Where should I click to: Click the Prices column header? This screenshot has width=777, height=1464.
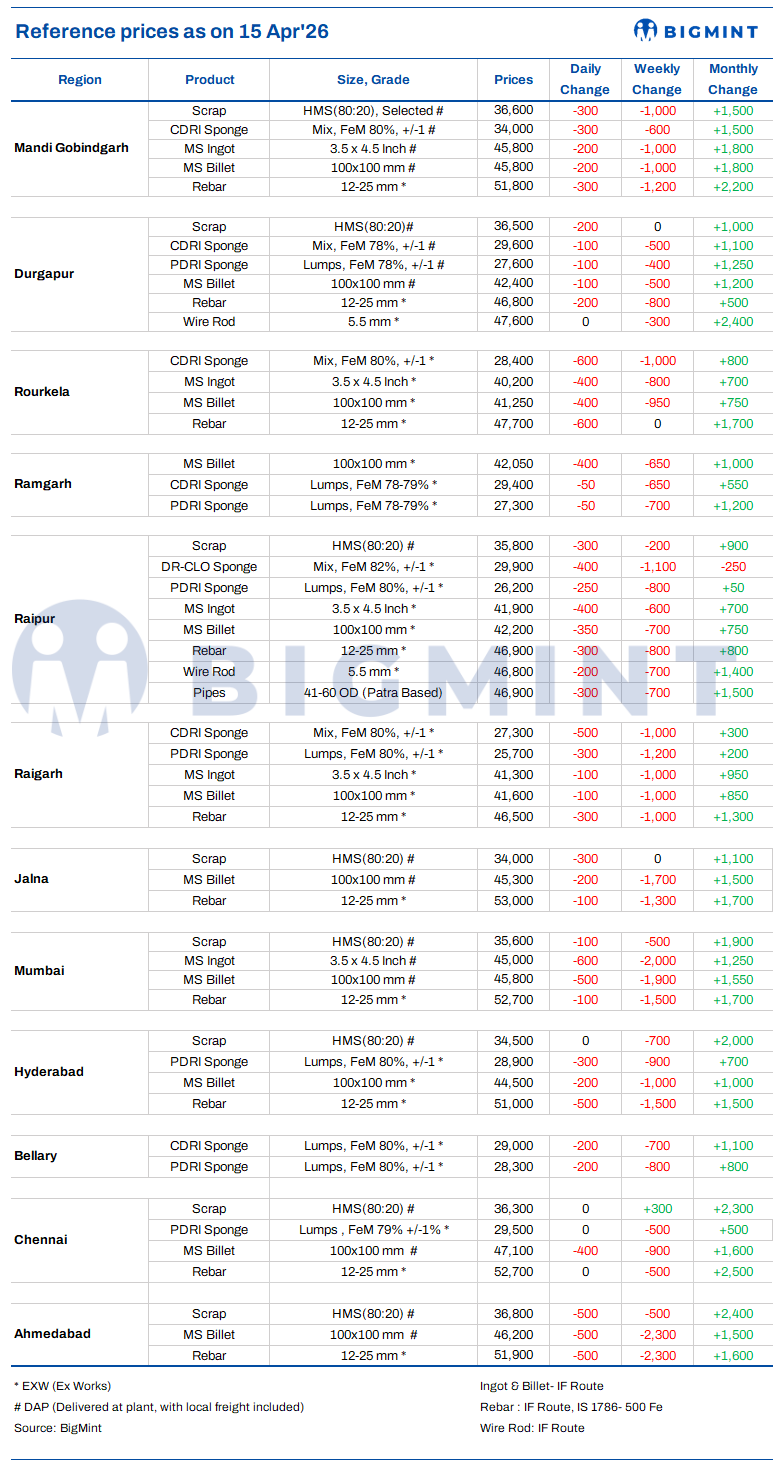513,80
